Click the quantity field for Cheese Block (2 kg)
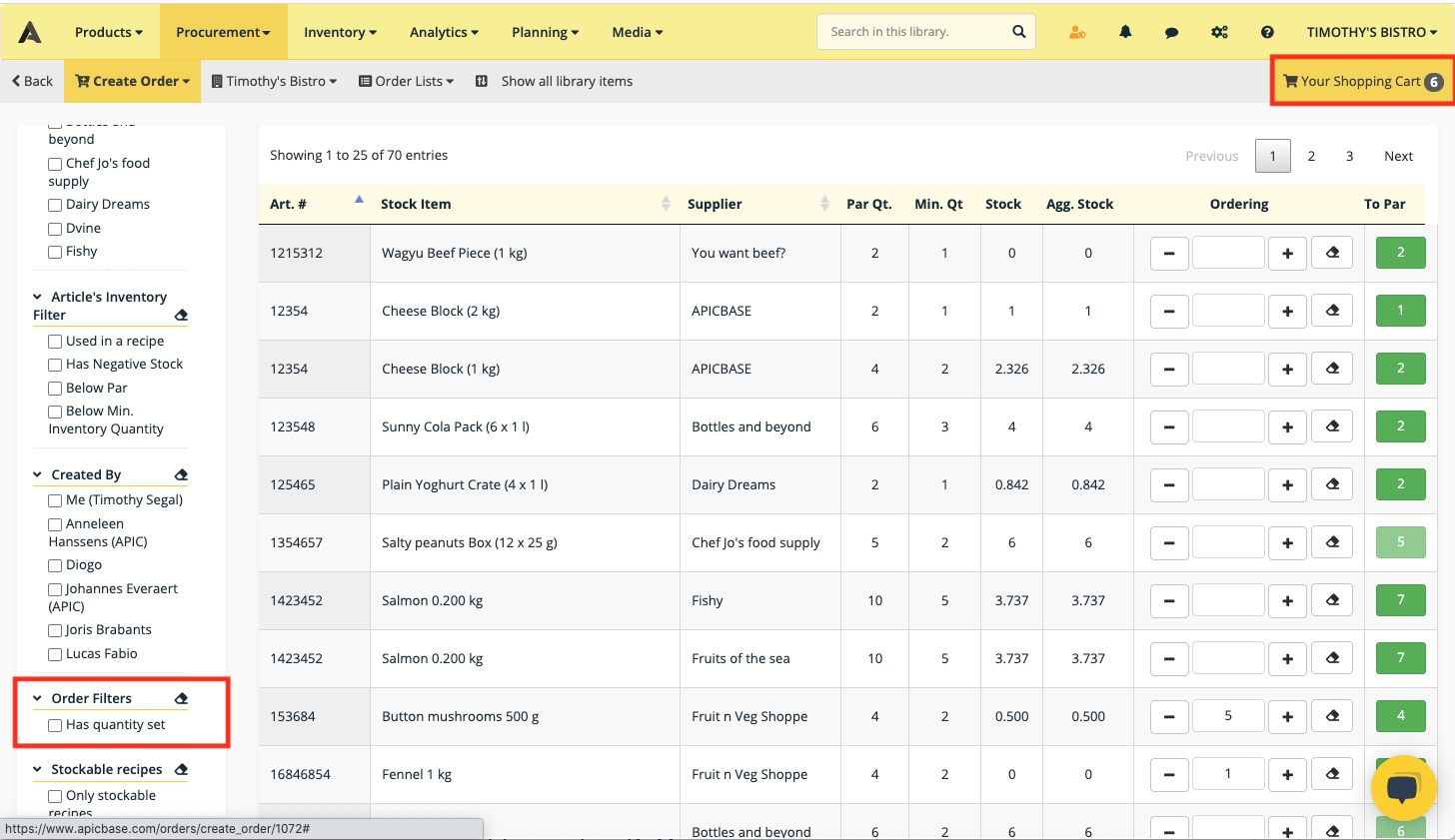 (1228, 311)
